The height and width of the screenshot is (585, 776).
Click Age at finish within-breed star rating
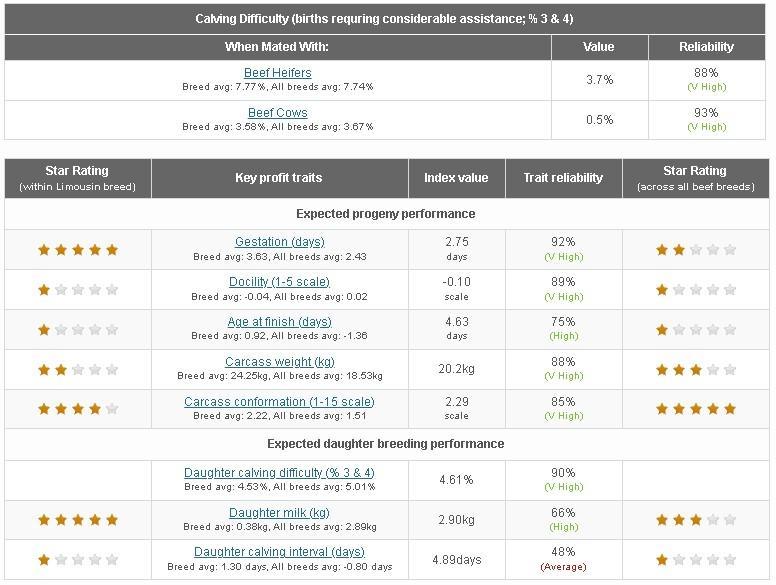[x=78, y=330]
